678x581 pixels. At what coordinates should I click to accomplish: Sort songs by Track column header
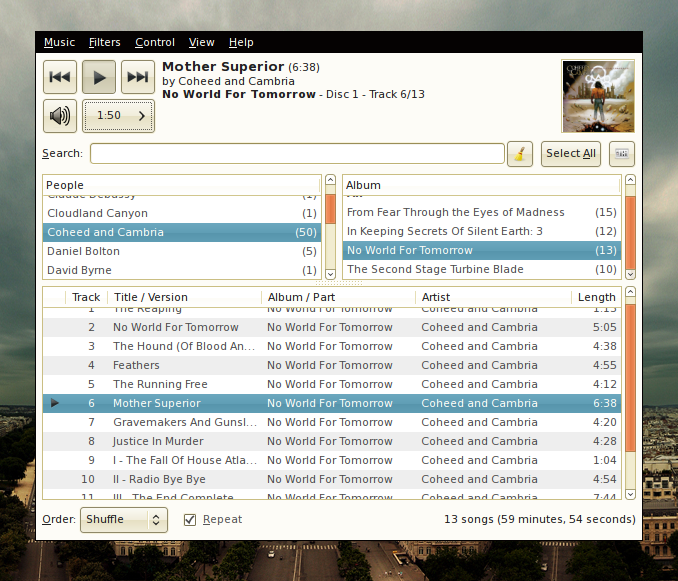point(86,297)
